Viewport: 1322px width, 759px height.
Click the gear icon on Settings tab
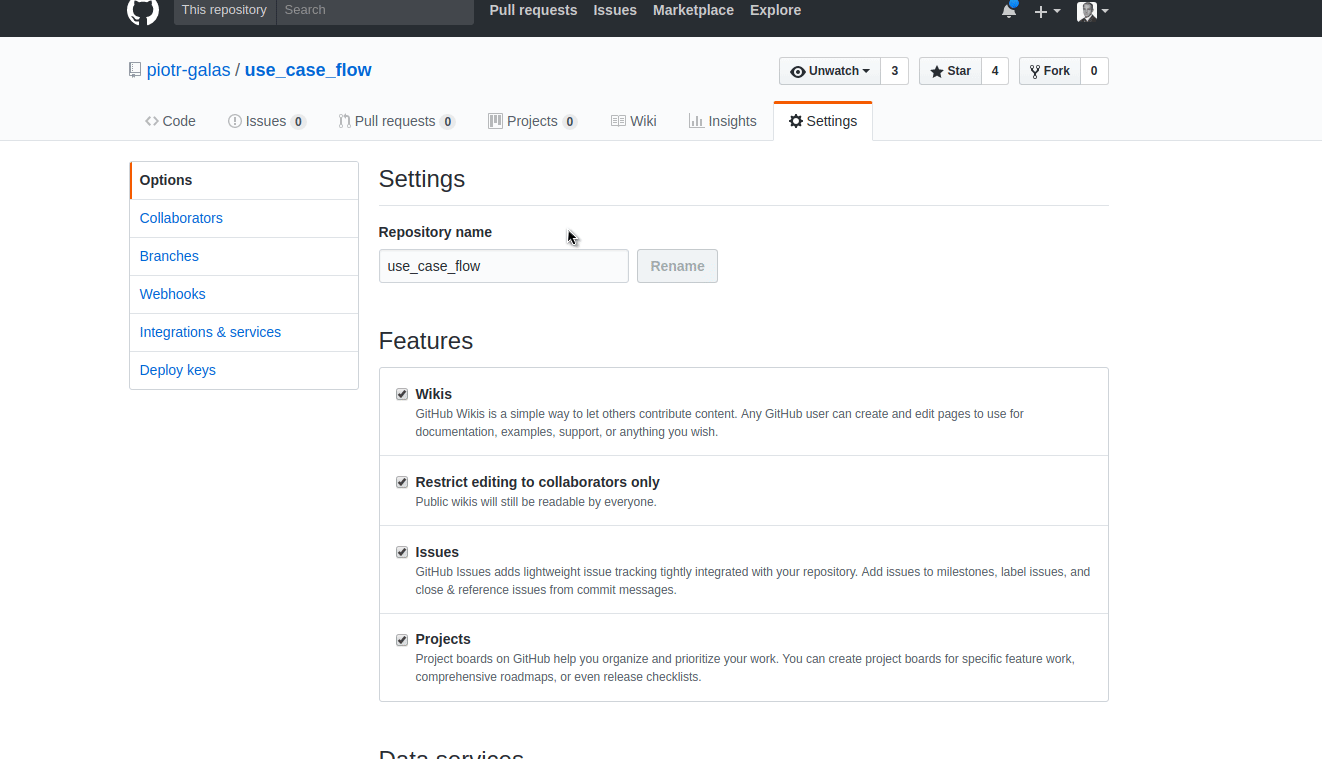(x=796, y=121)
